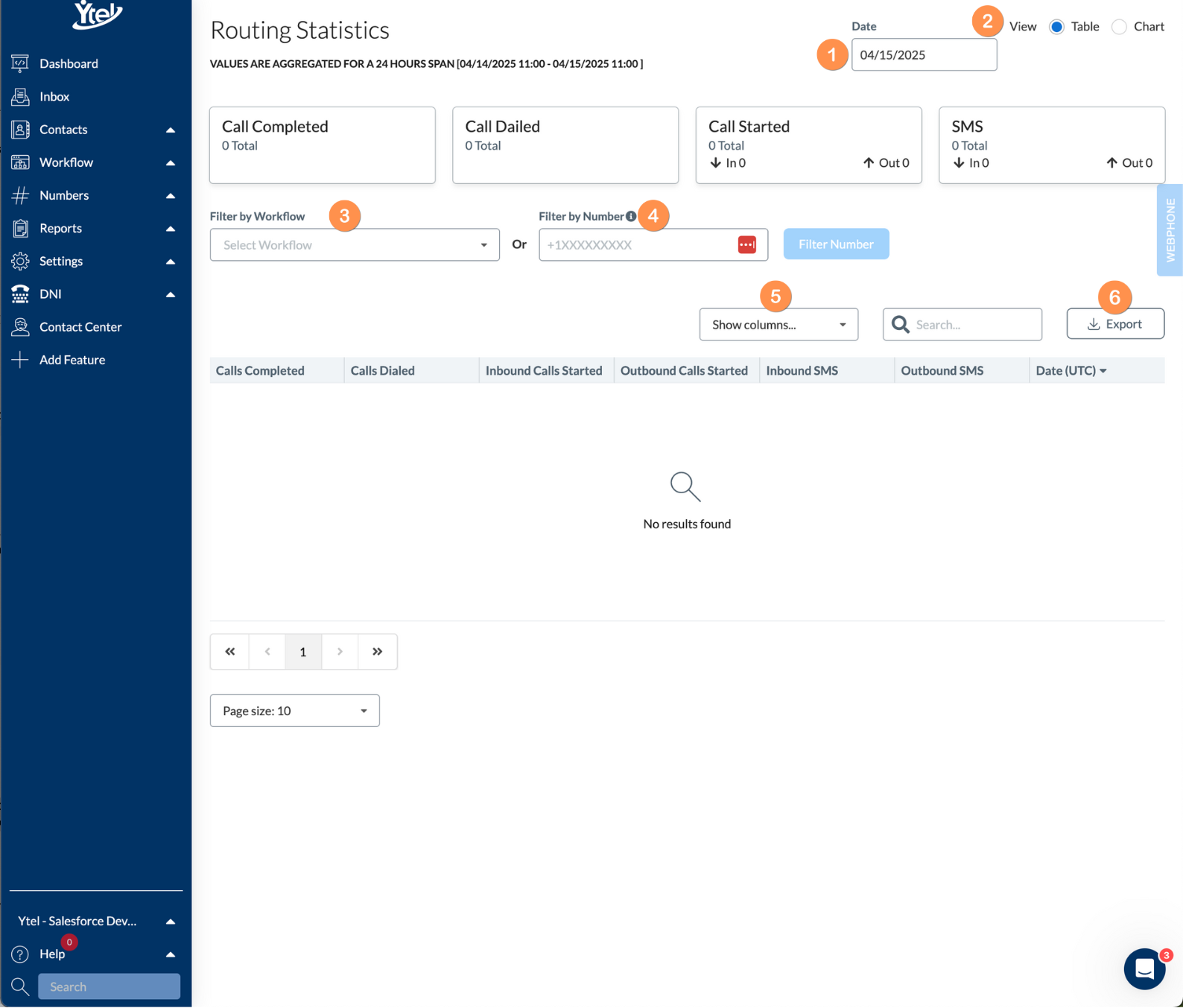
Task: Expand the Numbers menu arrow
Action: [x=171, y=196]
